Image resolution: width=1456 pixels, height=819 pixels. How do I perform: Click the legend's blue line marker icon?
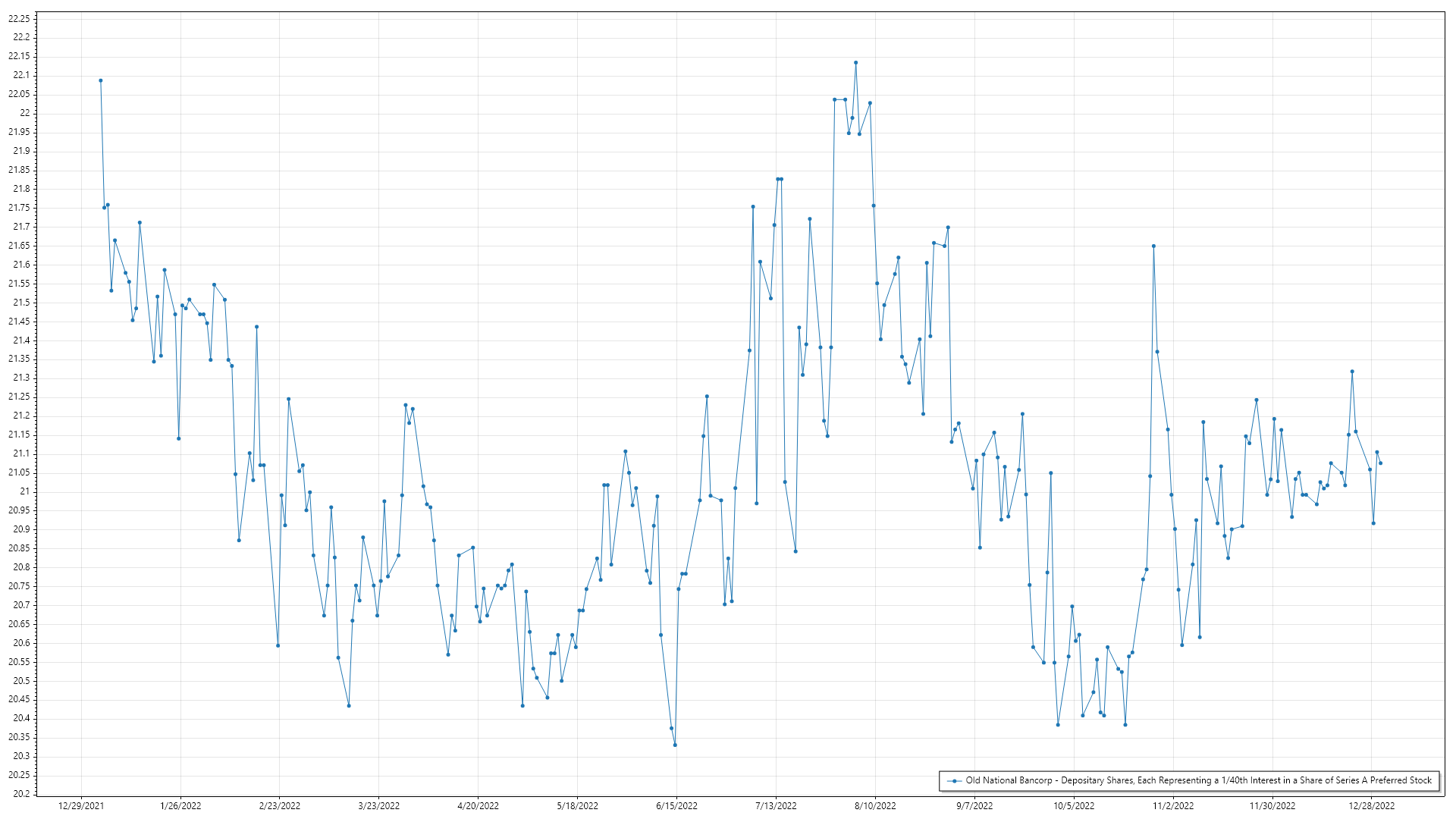(954, 780)
